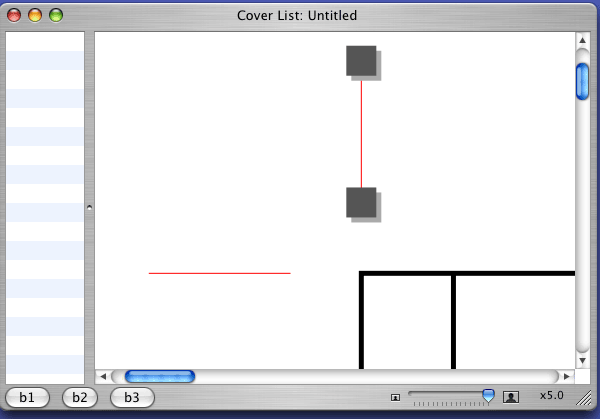Viewport: 600px width, 419px height.
Task: Click the horizontal scrollbar left arrow
Action: click(x=102, y=376)
